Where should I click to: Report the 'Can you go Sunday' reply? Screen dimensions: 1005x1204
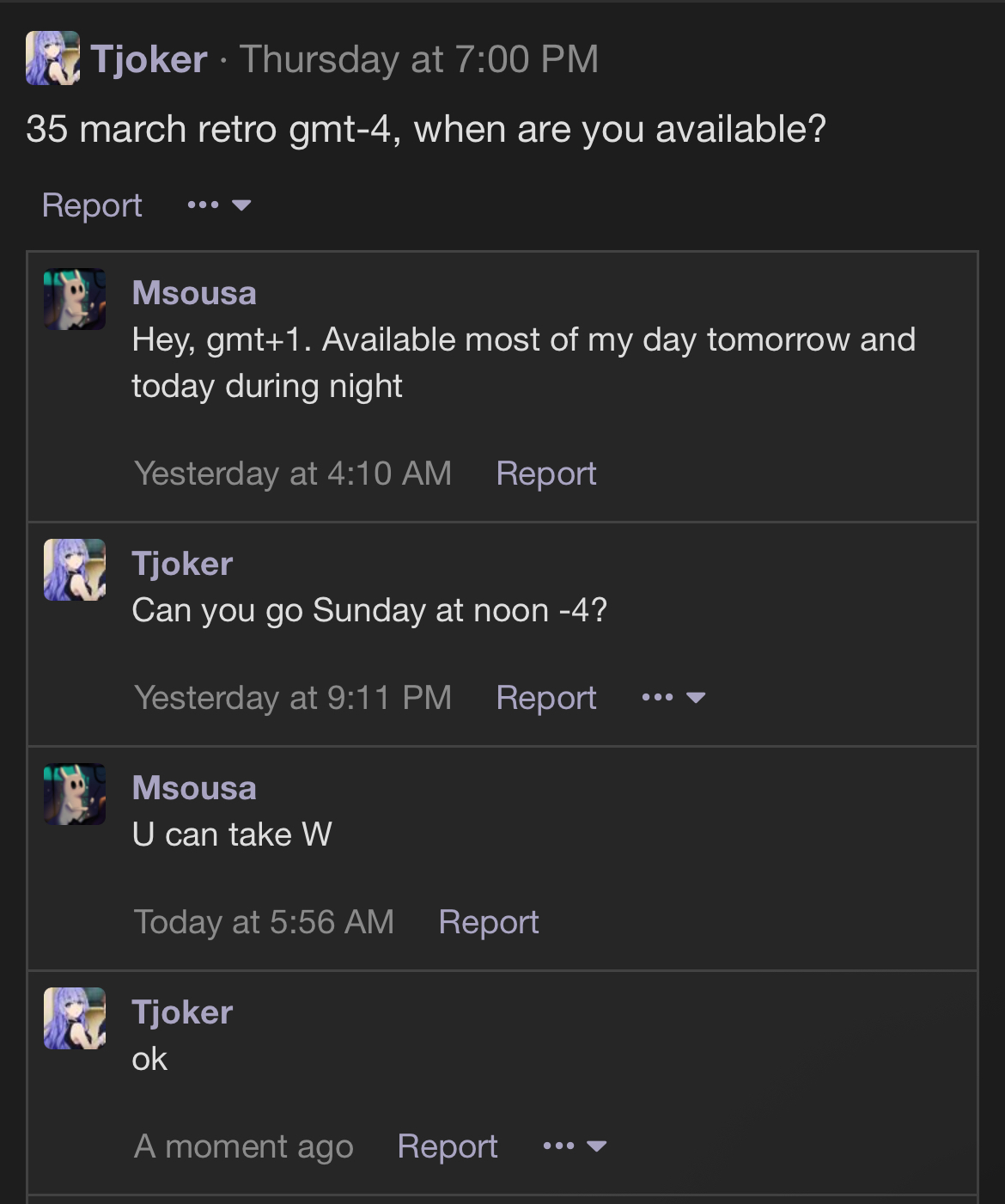546,698
